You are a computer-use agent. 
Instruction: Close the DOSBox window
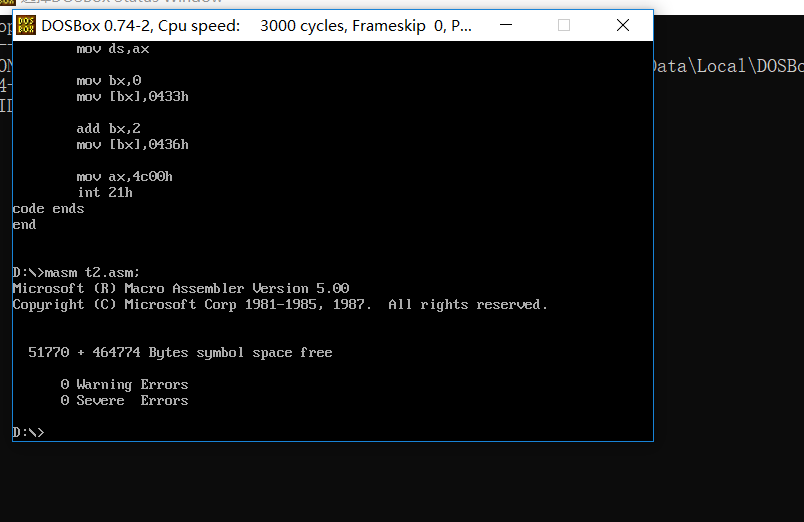[622, 25]
